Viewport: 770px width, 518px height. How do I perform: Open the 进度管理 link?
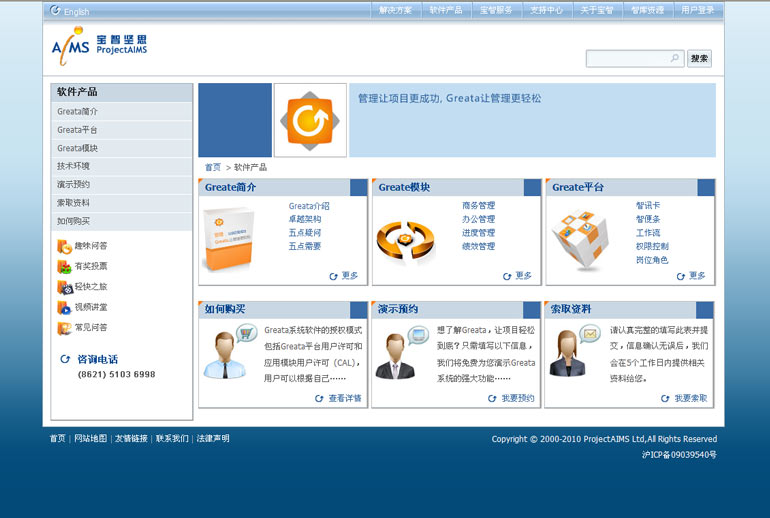pos(478,233)
